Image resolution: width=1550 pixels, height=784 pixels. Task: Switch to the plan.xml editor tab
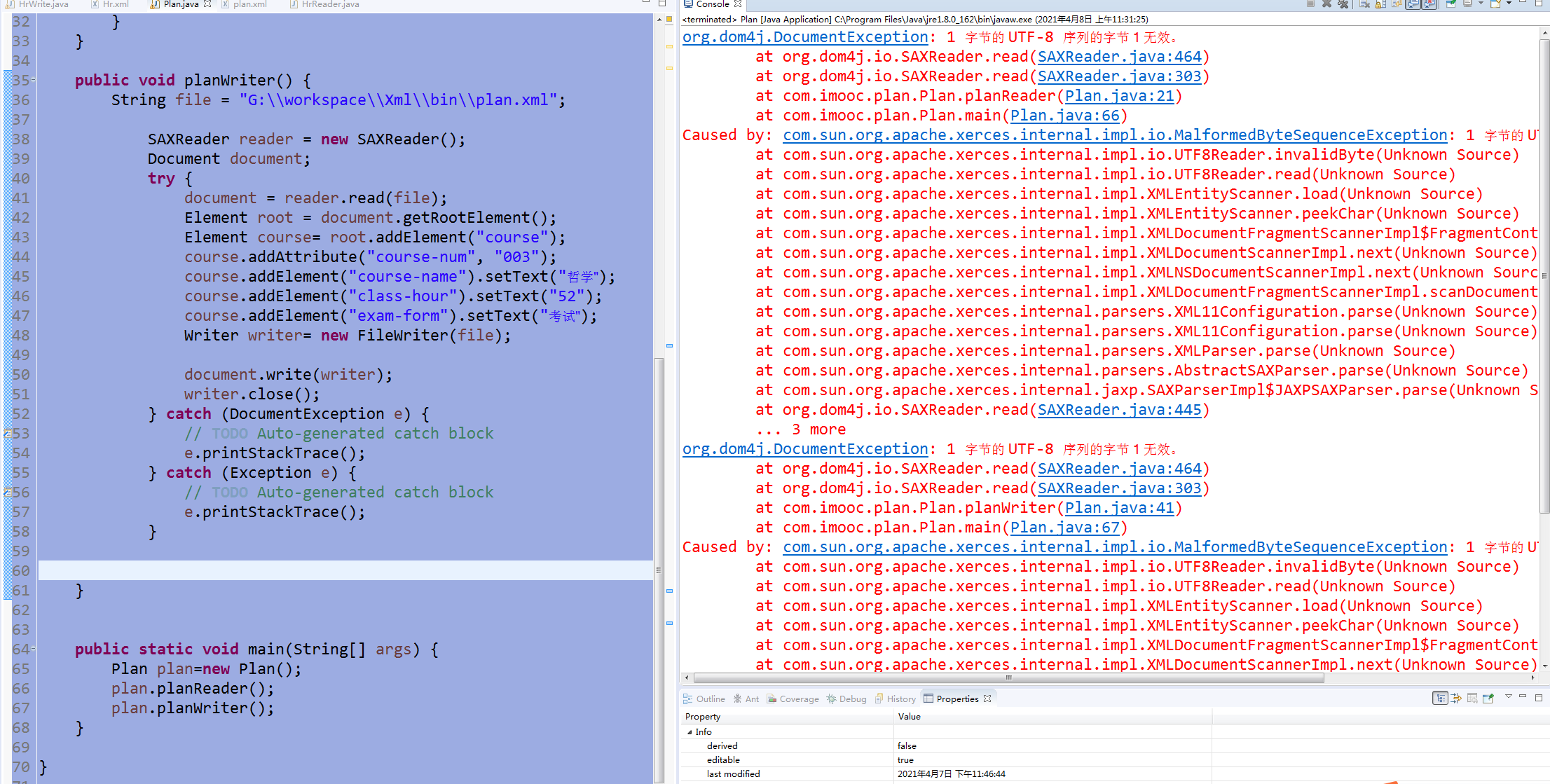245,4
